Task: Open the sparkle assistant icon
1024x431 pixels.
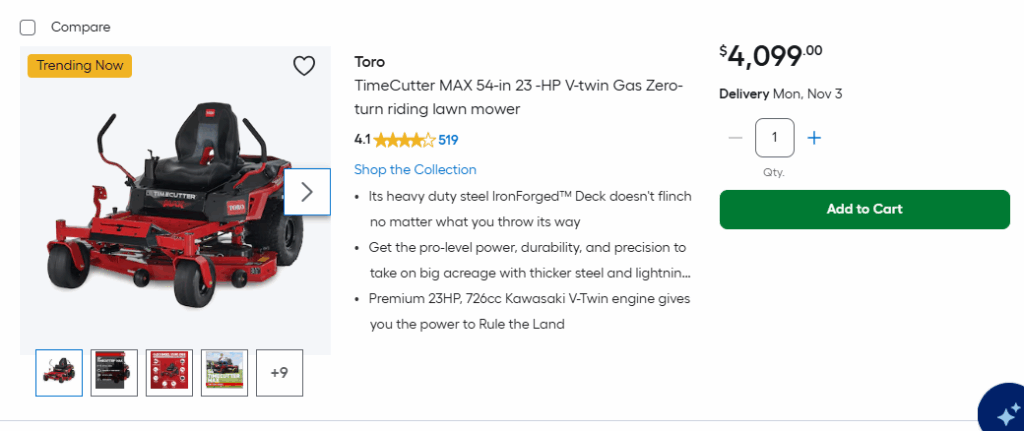Action: point(1002,412)
